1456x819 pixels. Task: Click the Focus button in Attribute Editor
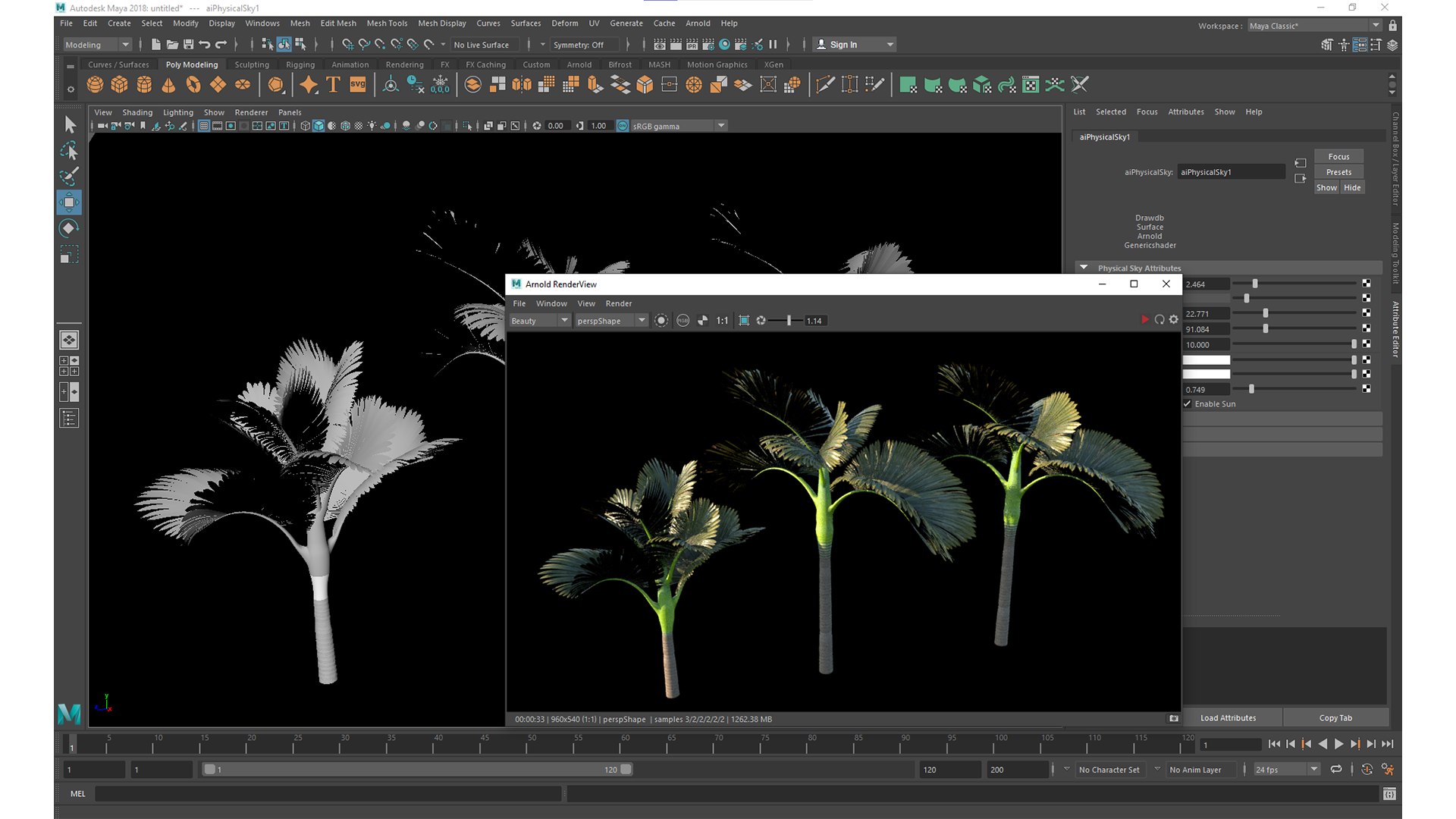(x=1338, y=157)
